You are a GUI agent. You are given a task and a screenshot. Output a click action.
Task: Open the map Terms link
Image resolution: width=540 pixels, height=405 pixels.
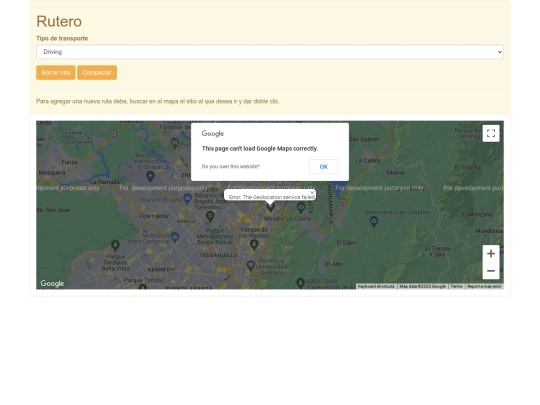click(x=456, y=287)
